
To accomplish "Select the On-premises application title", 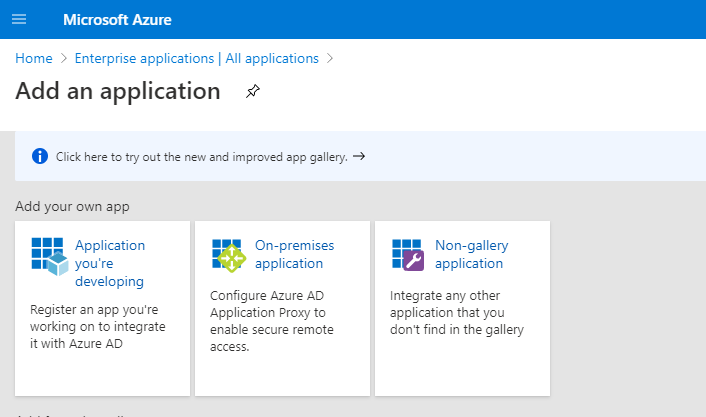I will (294, 254).
